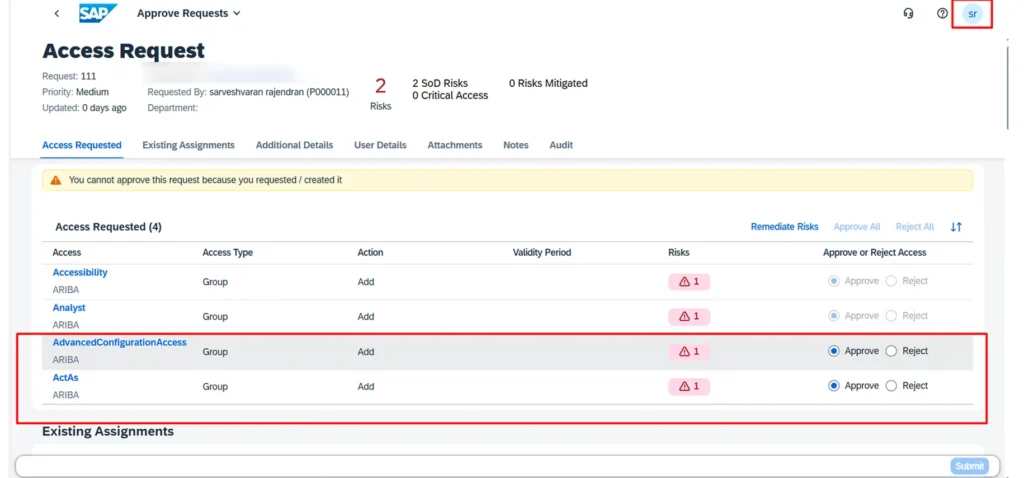Open the Audit tab
This screenshot has height=478, width=1024.
click(561, 145)
